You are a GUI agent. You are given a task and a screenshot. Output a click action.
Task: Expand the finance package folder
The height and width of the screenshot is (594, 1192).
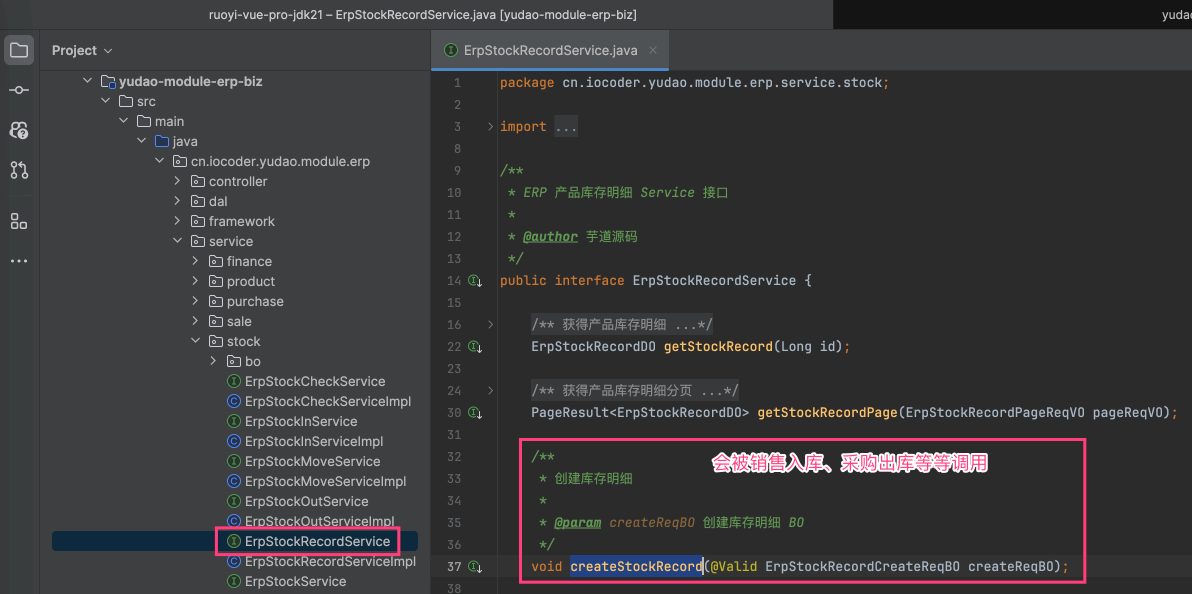tap(196, 261)
